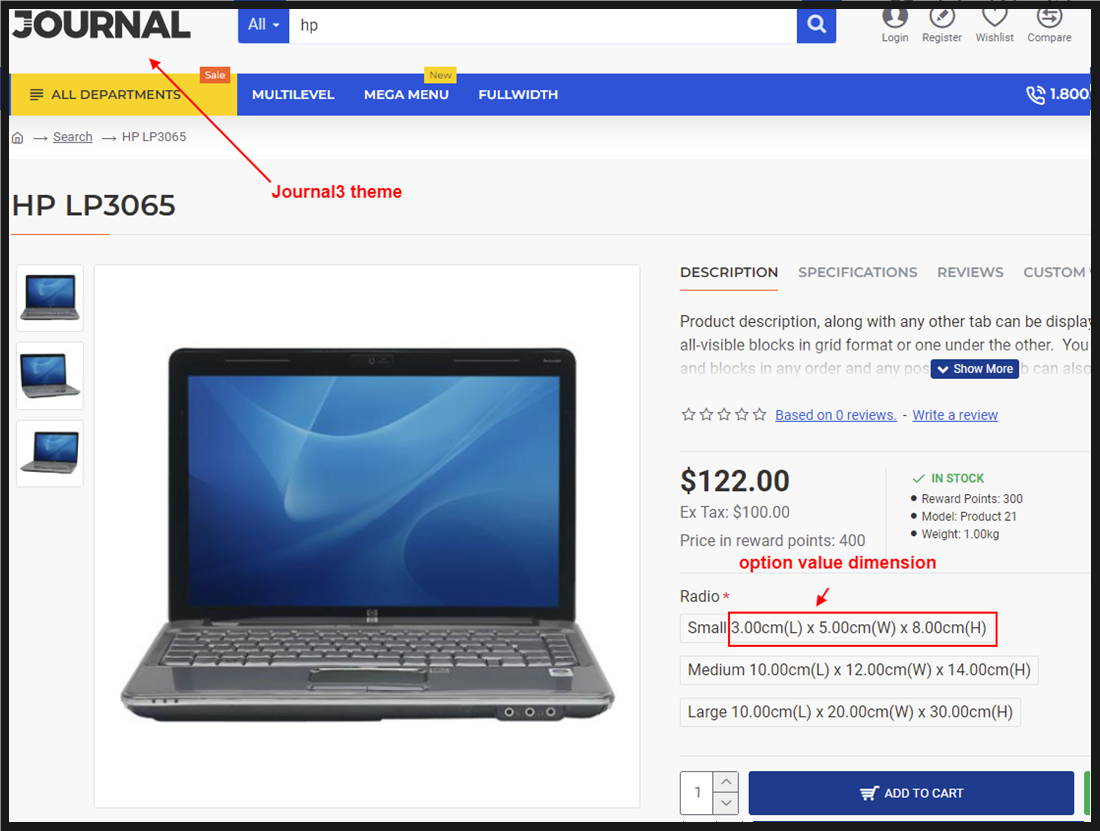Click the blue search magnifier button
This screenshot has width=1100, height=831.
pos(816,25)
